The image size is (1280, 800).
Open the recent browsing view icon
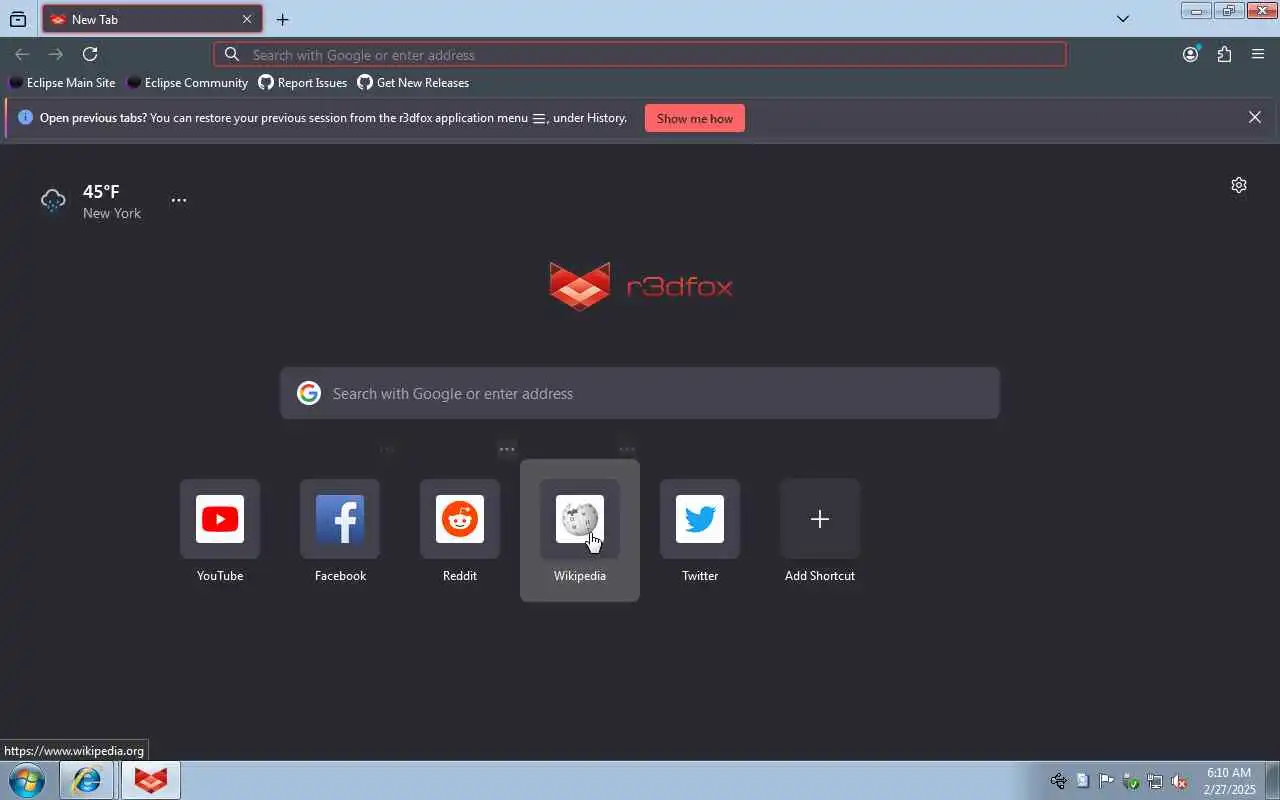(18, 19)
